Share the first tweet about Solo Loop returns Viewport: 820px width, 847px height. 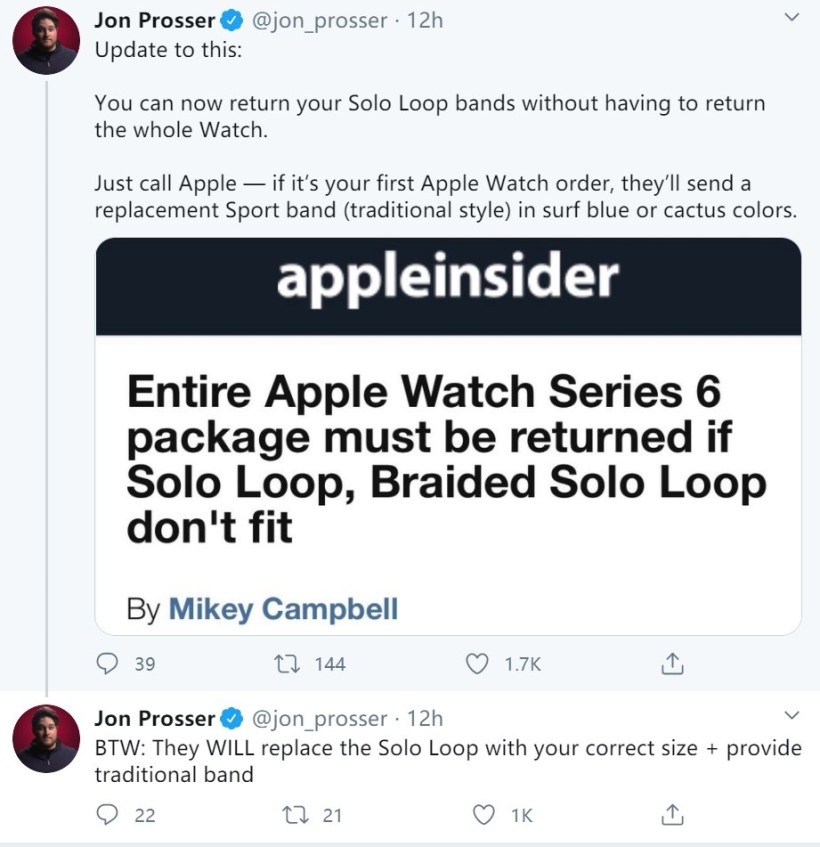click(673, 663)
